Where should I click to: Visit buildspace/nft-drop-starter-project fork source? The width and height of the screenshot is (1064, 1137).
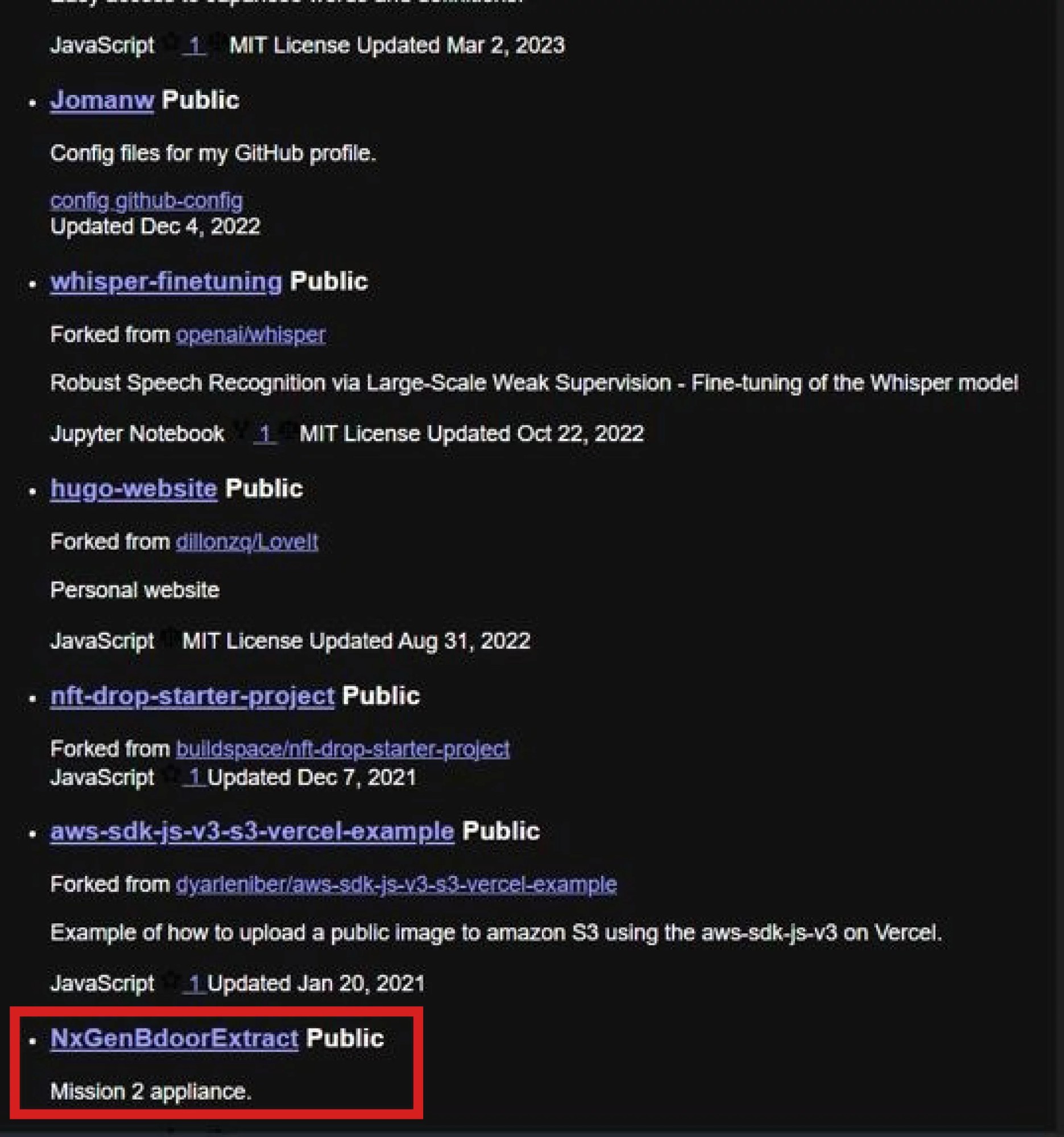pos(343,749)
